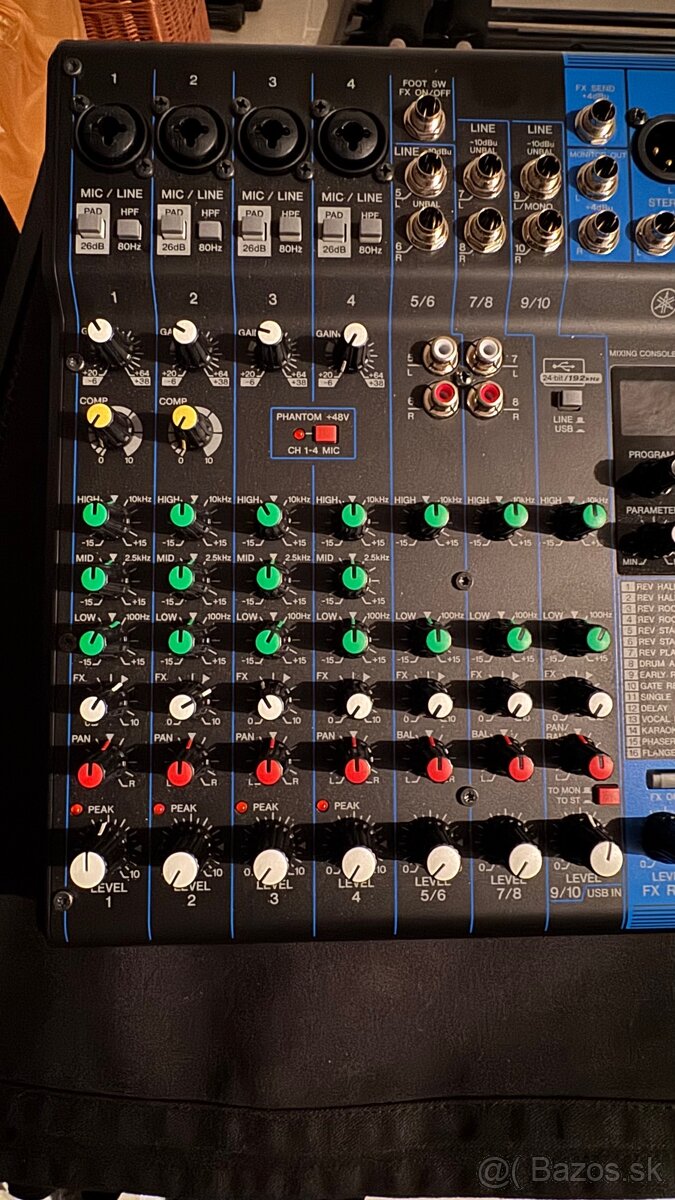675x1200 pixels.
Task: Enable the channel 2 HPF 80Hz switch
Action: [x=210, y=229]
